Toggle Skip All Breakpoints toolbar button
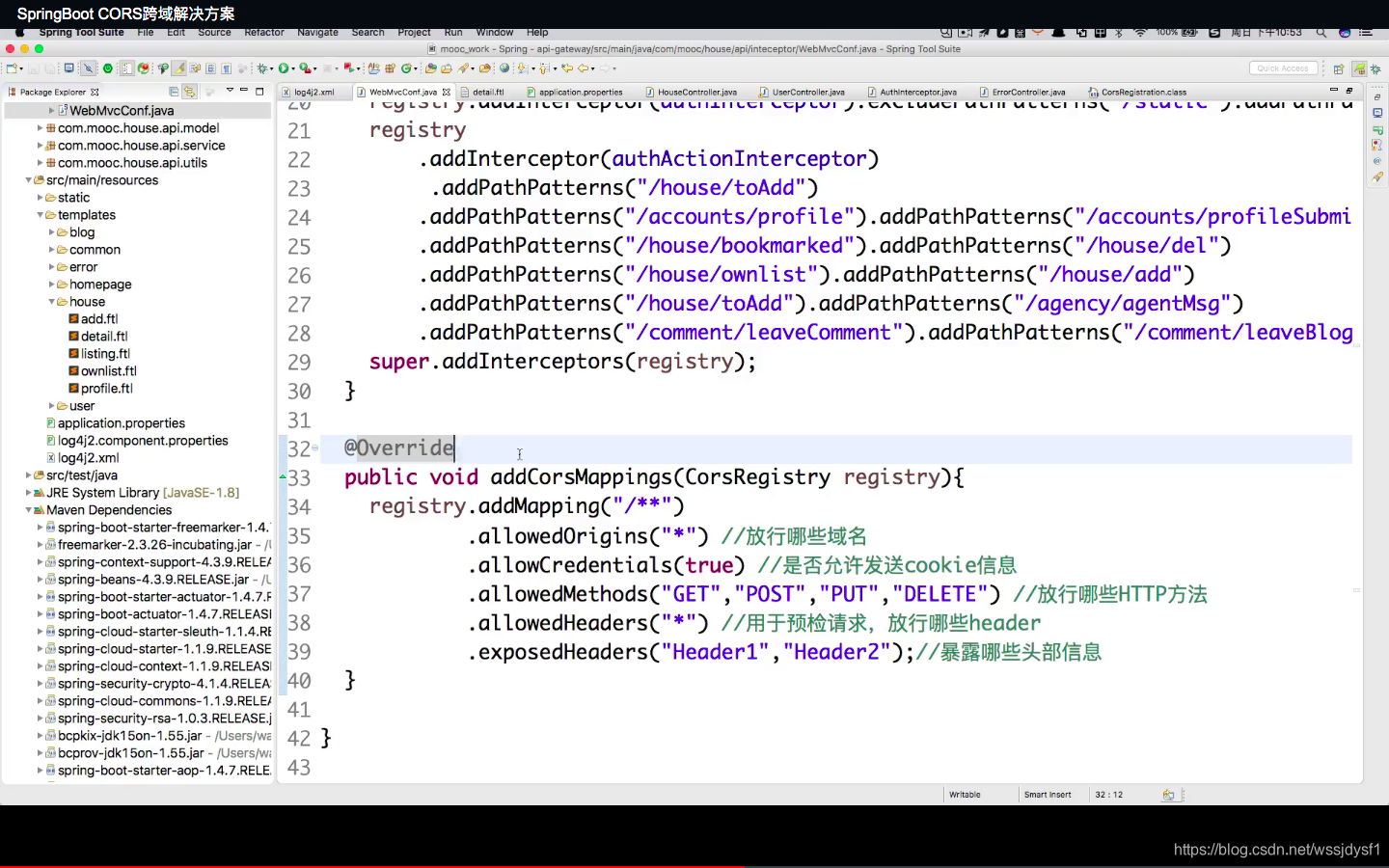Image resolution: width=1389 pixels, height=868 pixels. pyautogui.click(x=88, y=68)
